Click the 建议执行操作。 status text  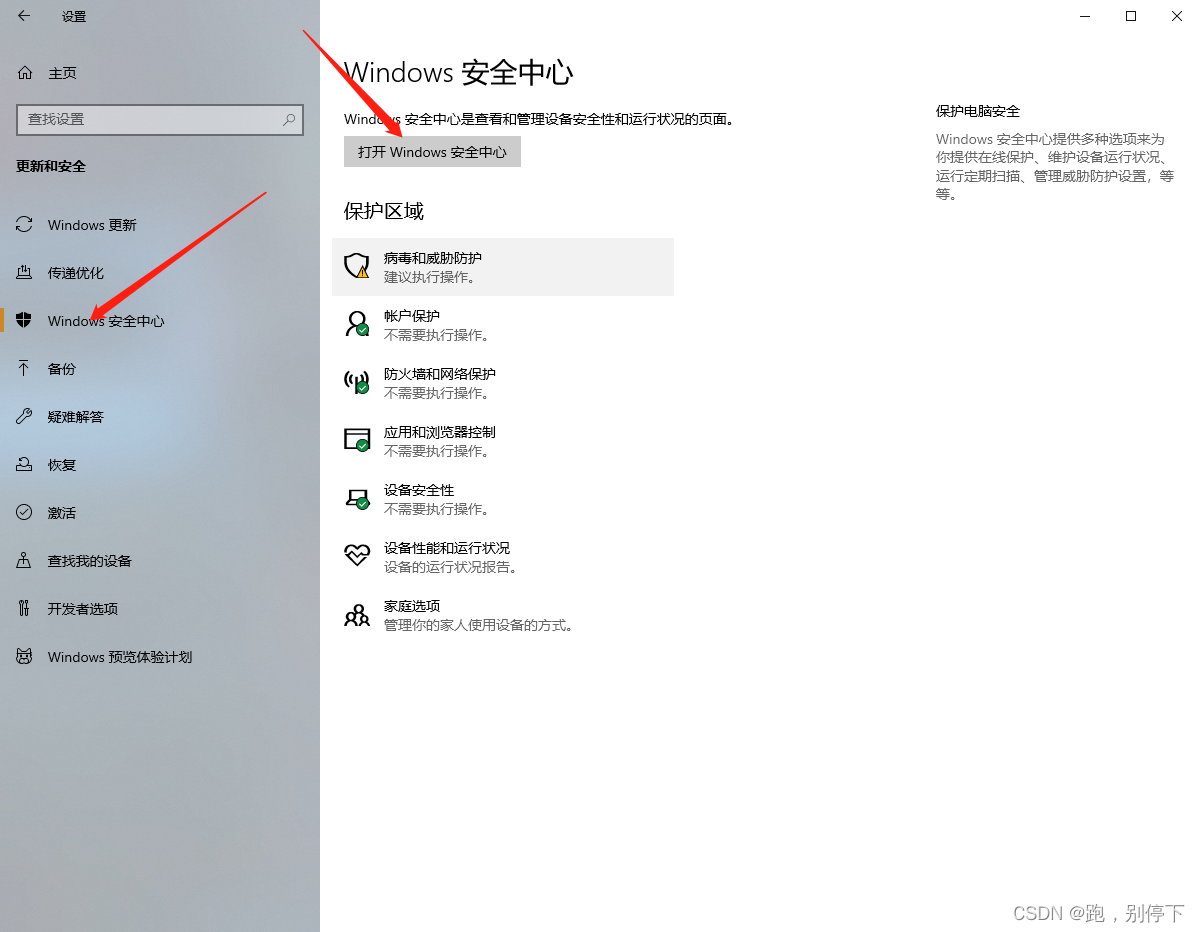tap(430, 277)
